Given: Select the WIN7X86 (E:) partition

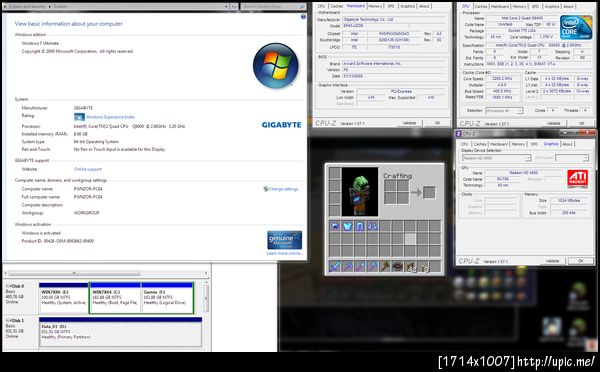Looking at the screenshot, I should pyautogui.click(x=64, y=298).
